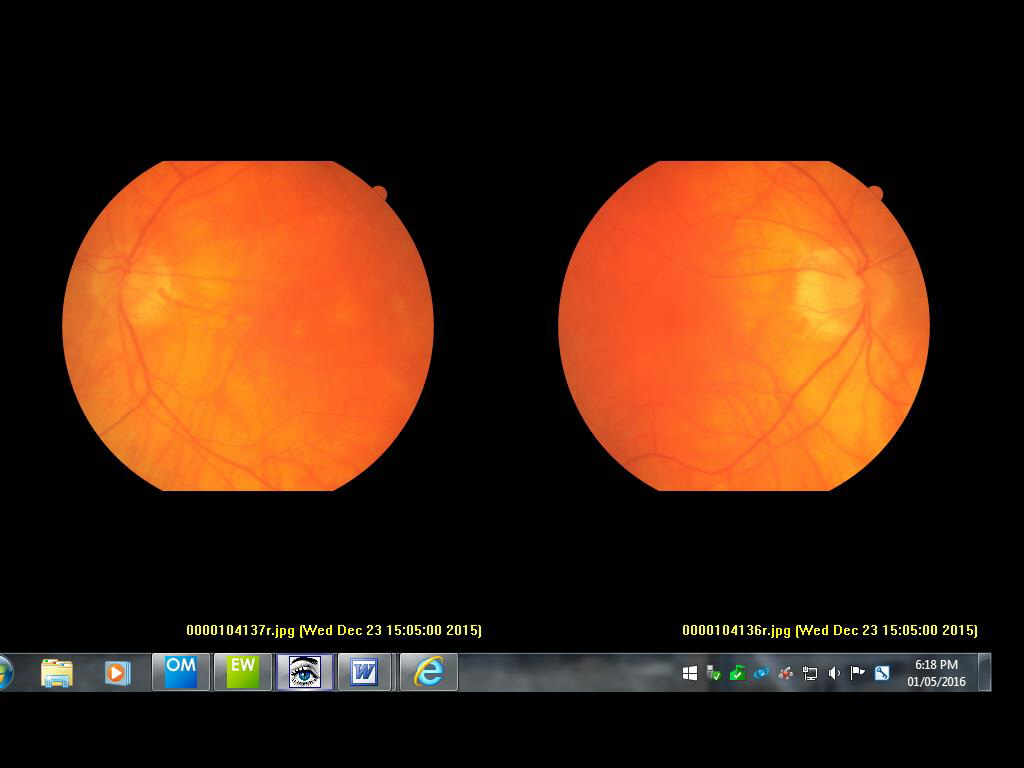This screenshot has height=768, width=1024.
Task: Click the blue swirl tray icon
Action: point(761,673)
